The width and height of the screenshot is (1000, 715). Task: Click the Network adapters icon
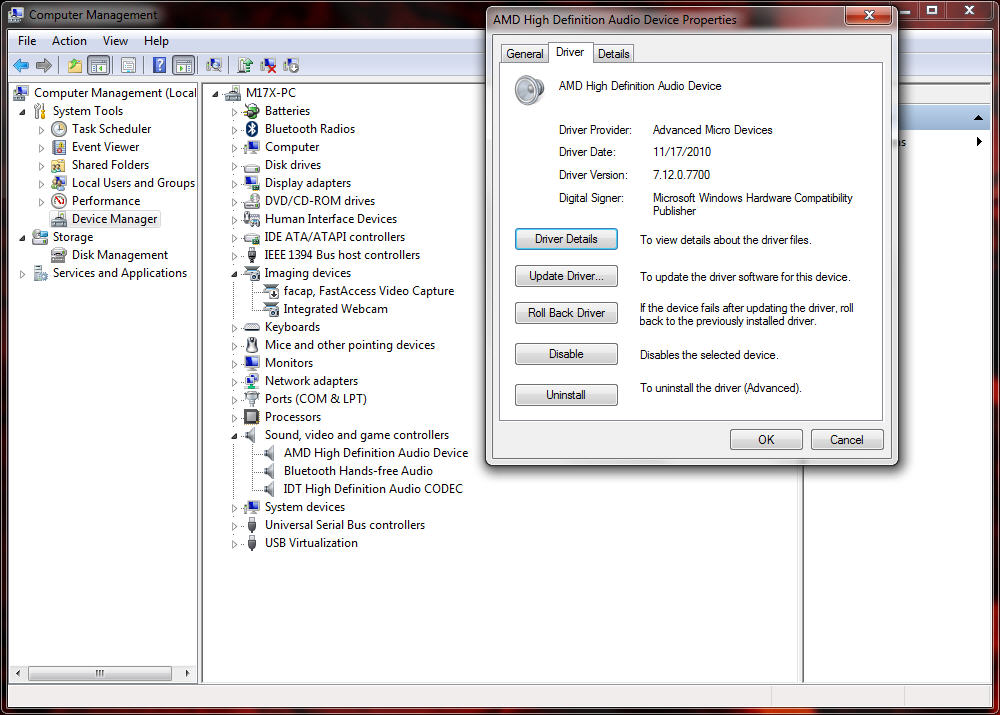point(252,381)
